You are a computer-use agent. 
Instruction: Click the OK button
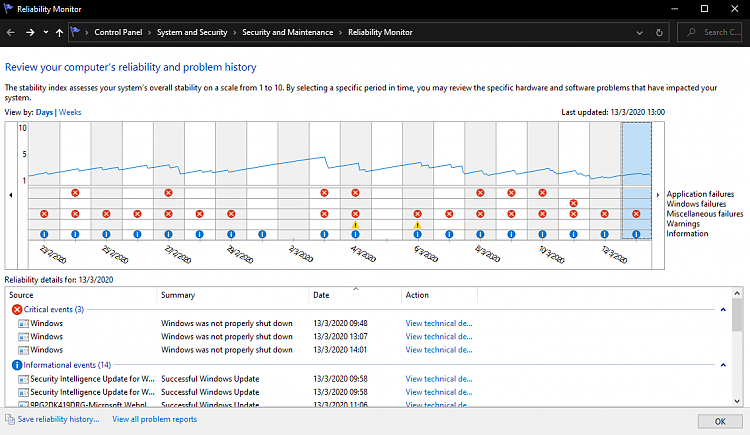(720, 422)
